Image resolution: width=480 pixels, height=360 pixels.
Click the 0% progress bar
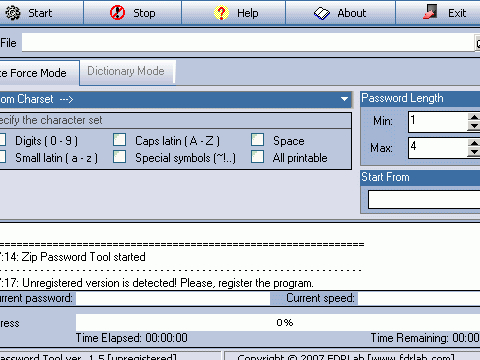tap(278, 322)
